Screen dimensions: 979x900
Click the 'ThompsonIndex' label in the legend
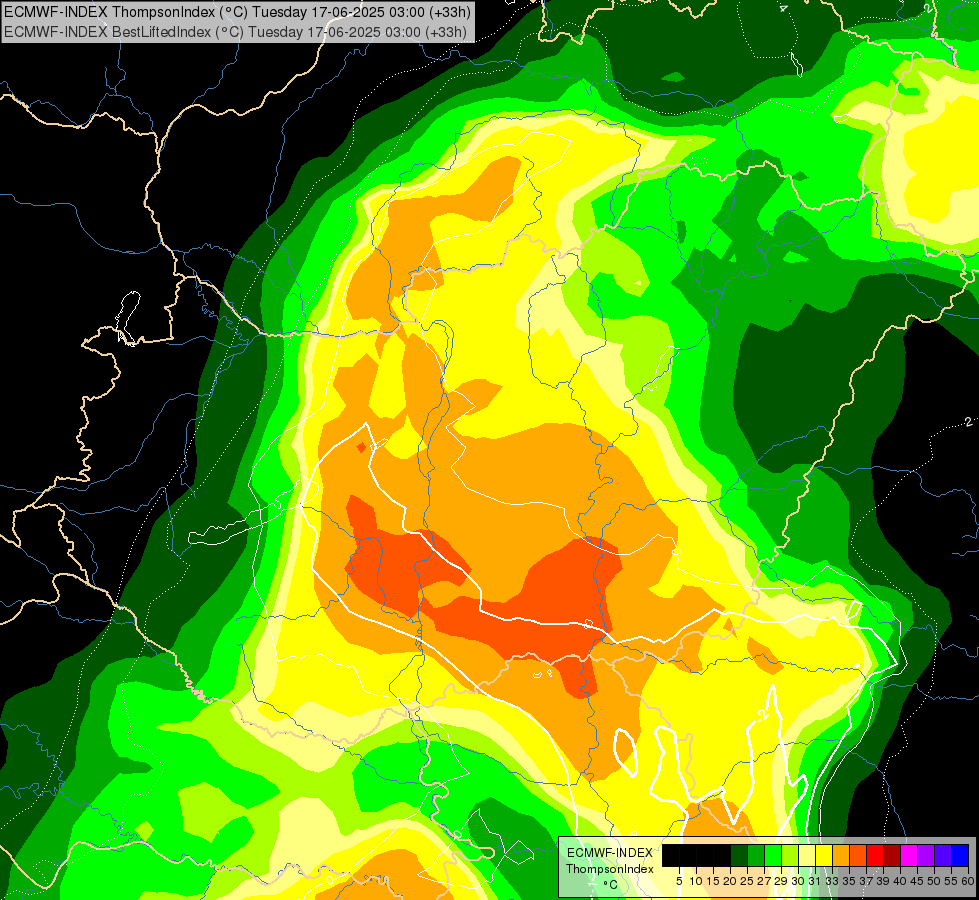[610, 869]
